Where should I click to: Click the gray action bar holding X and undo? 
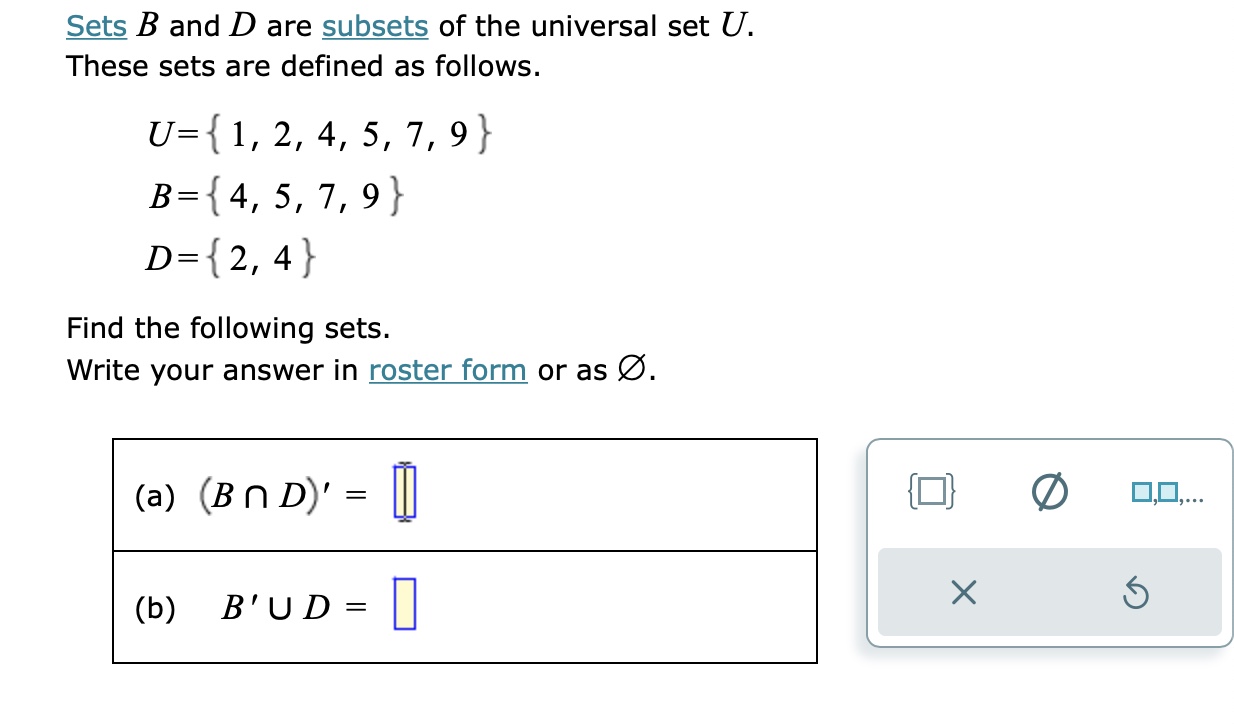[1050, 592]
